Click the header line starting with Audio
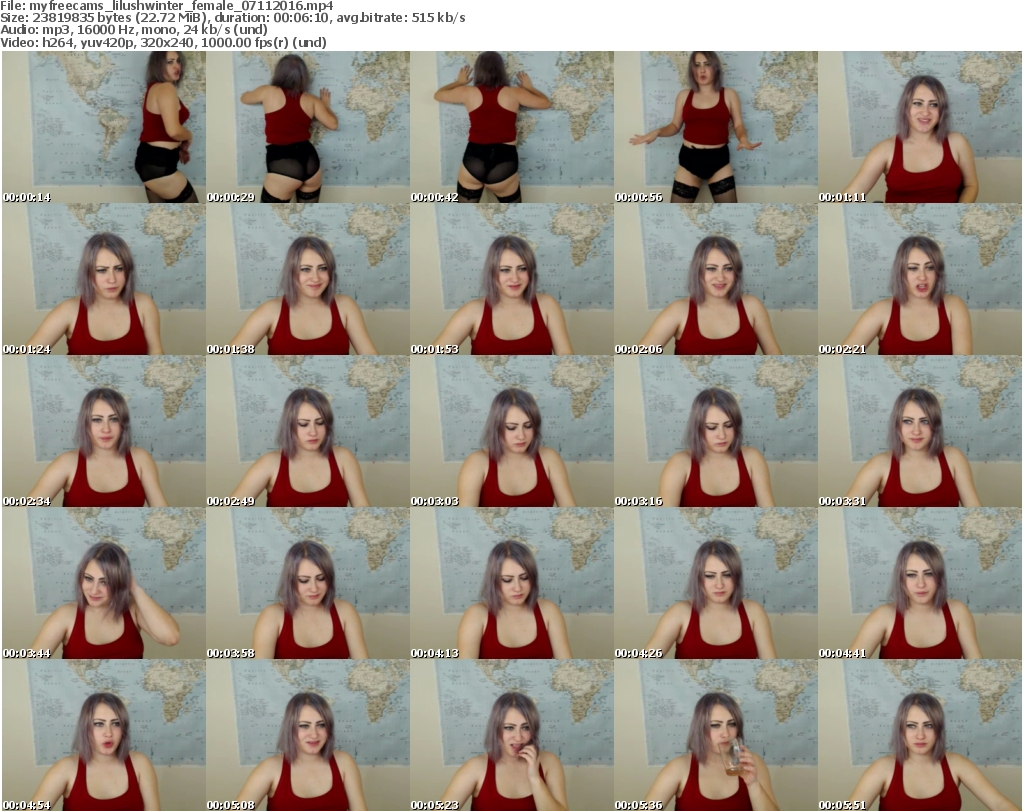 point(134,30)
